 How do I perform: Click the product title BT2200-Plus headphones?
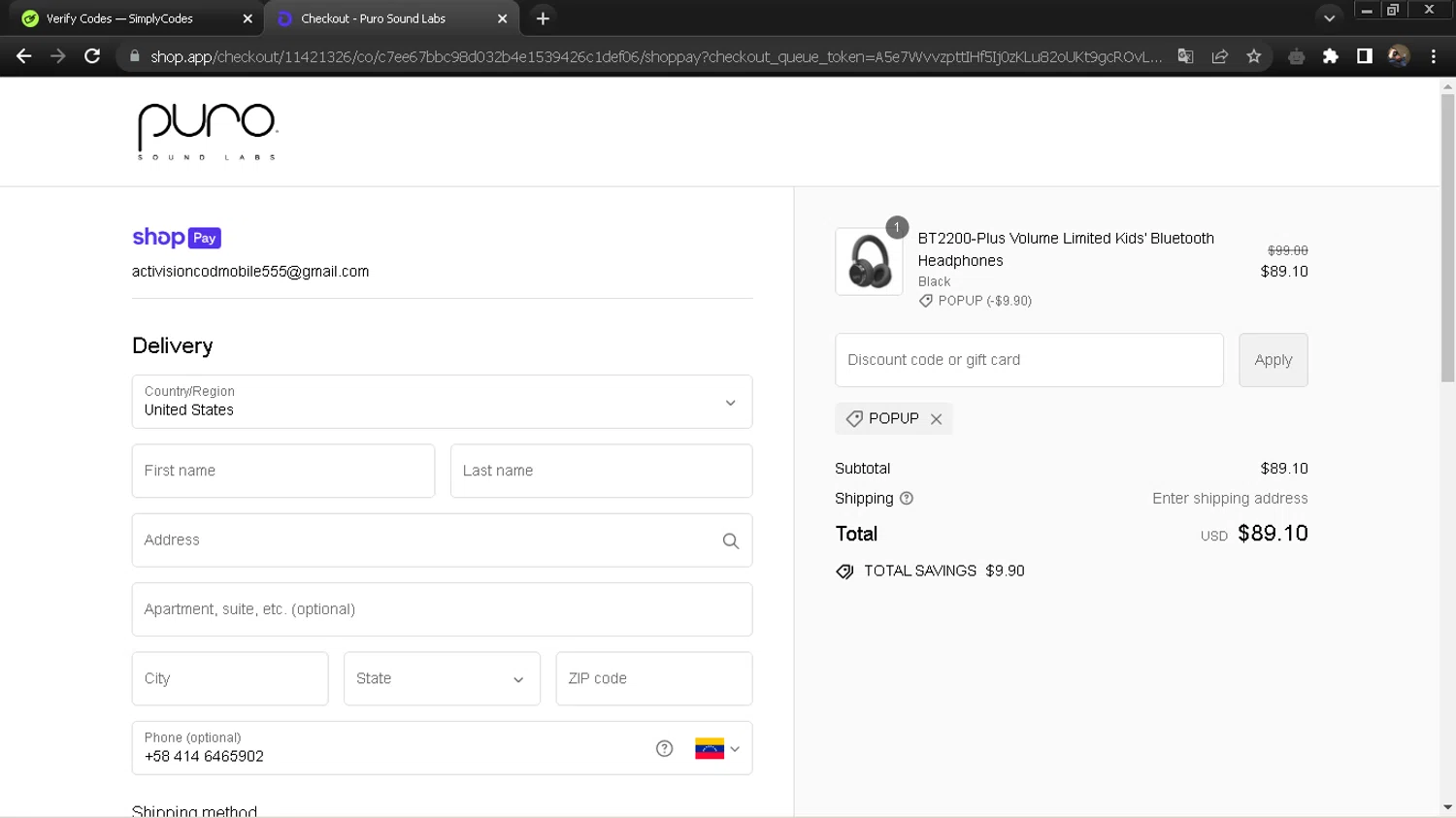[1066, 249]
